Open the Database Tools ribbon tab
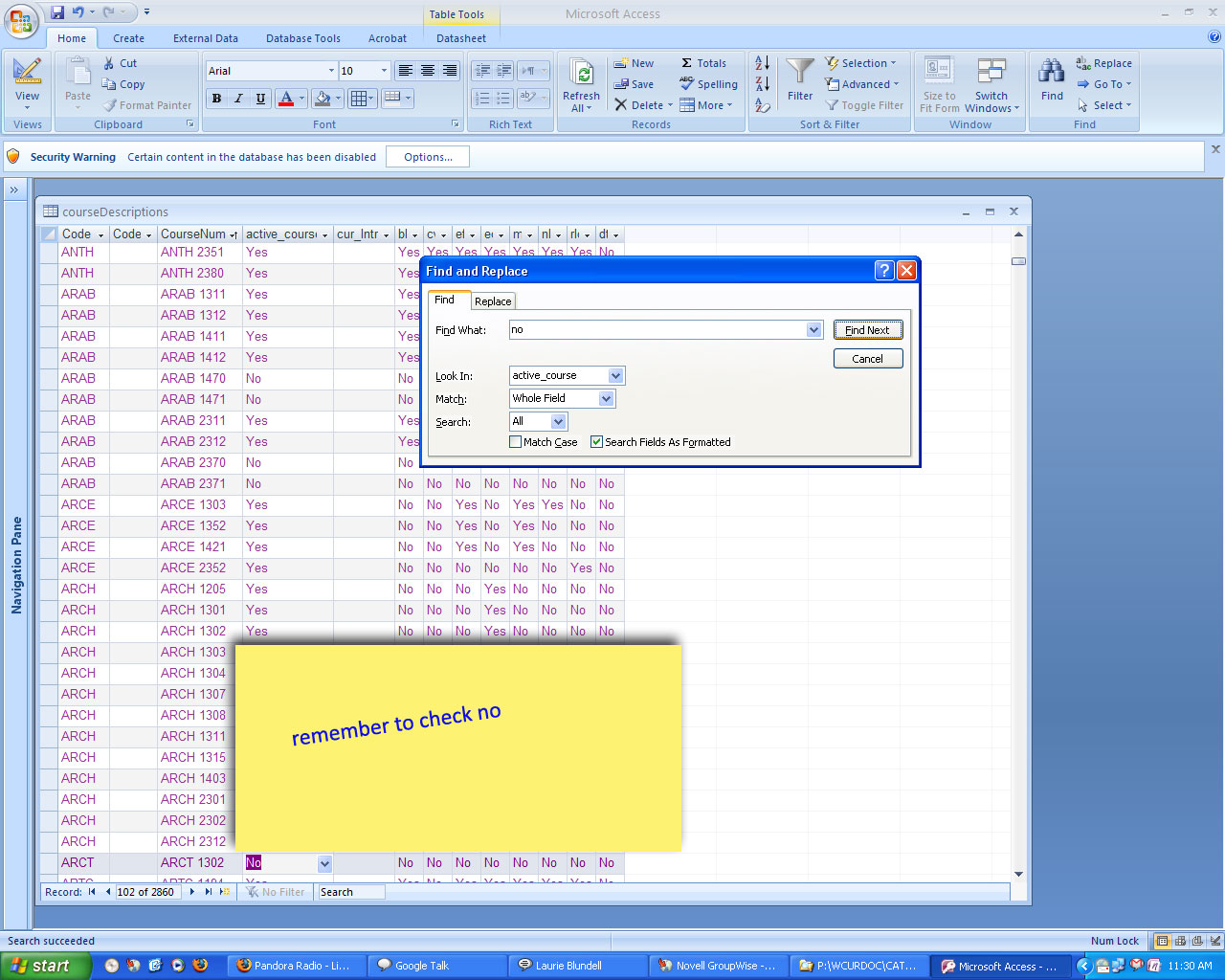The width and height of the screenshot is (1225, 980). pos(302,38)
